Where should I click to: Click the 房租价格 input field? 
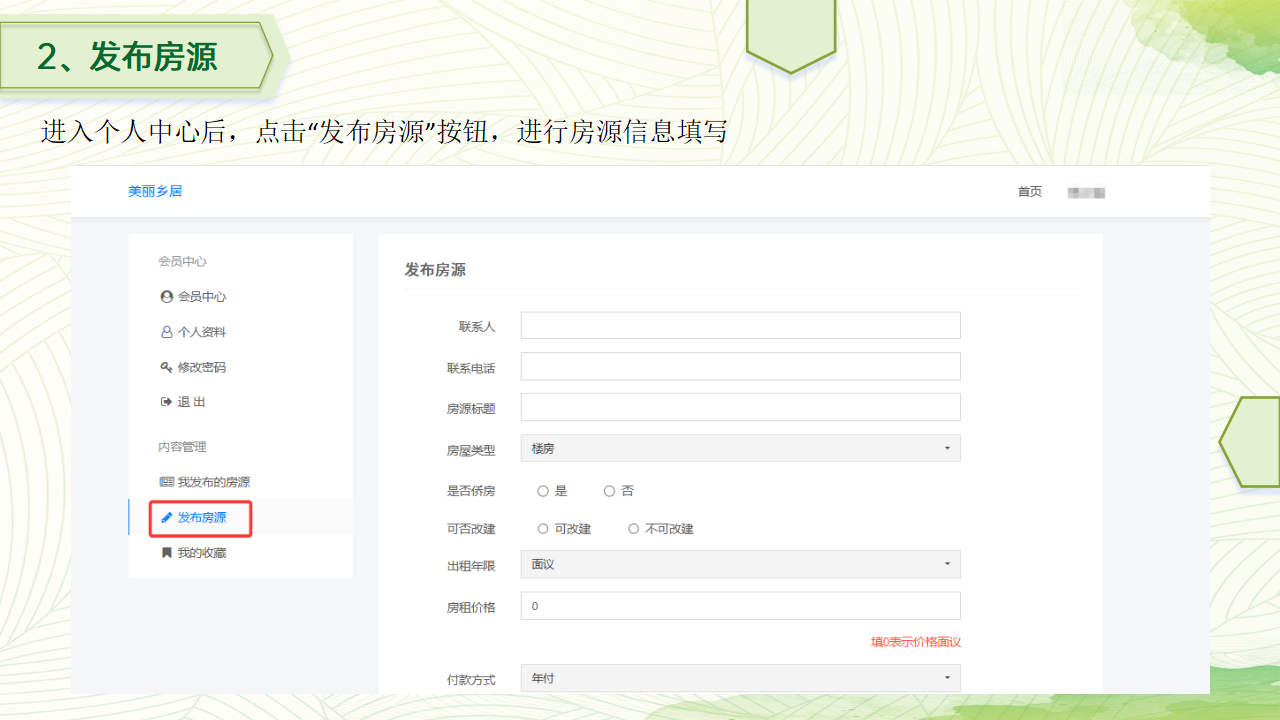tap(740, 606)
